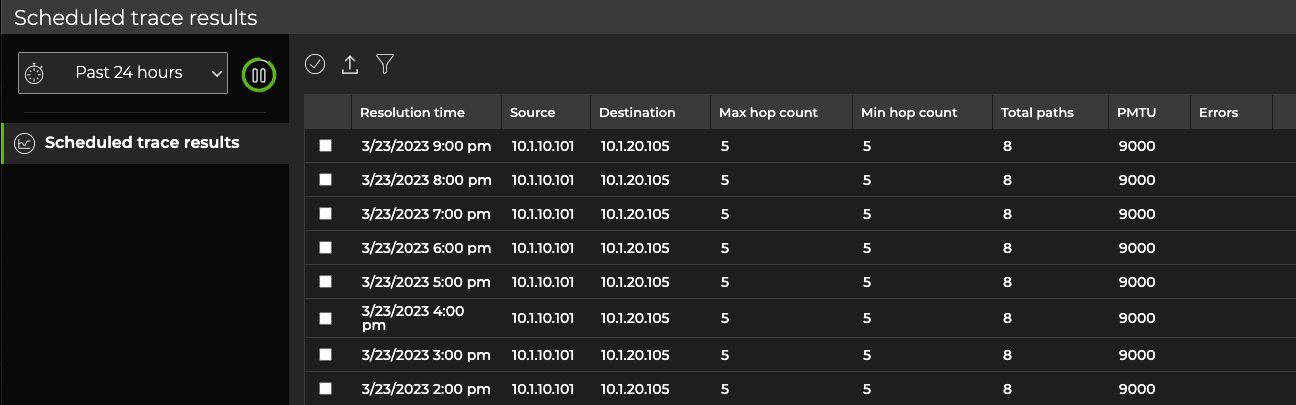Open the Past 24 hours dropdown
Screen dimensions: 1296x405
123,73
